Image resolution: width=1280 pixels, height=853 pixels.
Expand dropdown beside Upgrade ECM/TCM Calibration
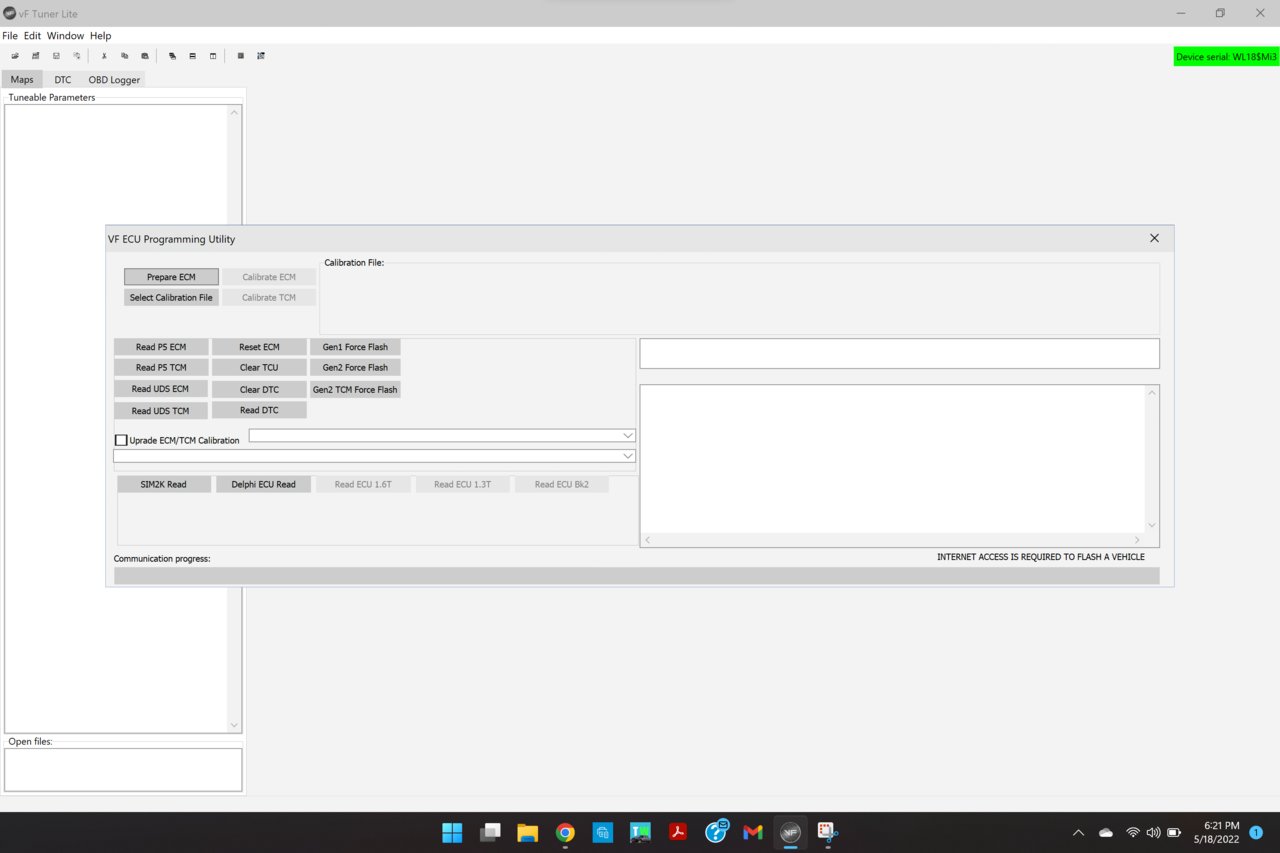(x=628, y=436)
